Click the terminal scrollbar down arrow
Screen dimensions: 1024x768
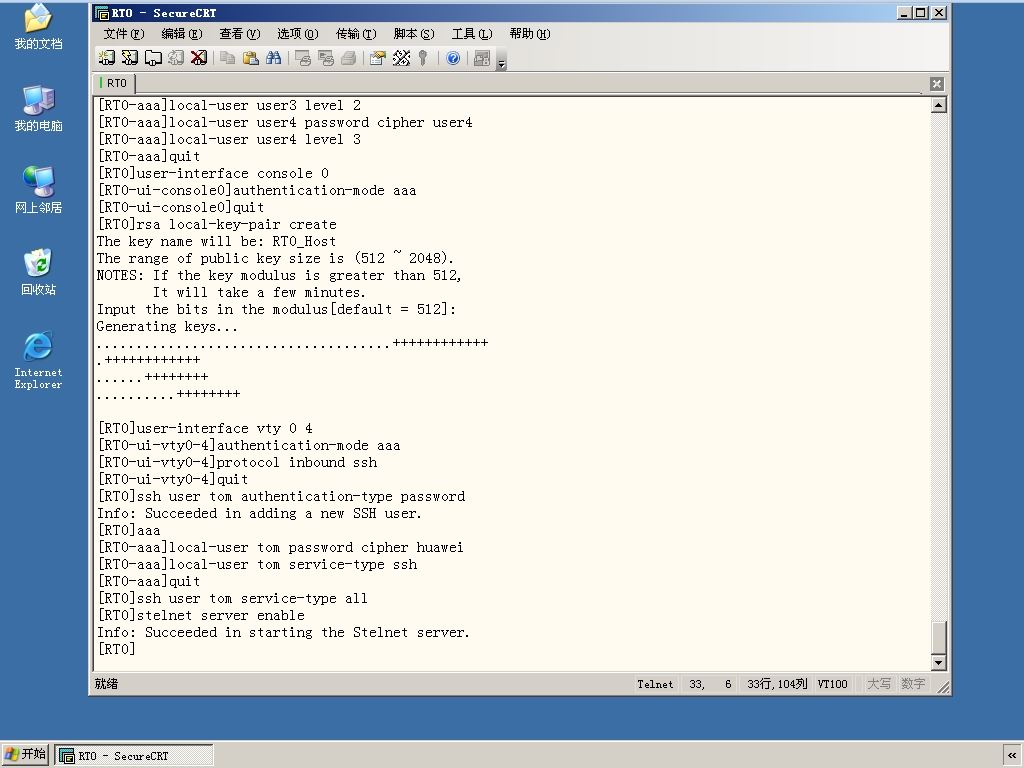click(x=938, y=662)
